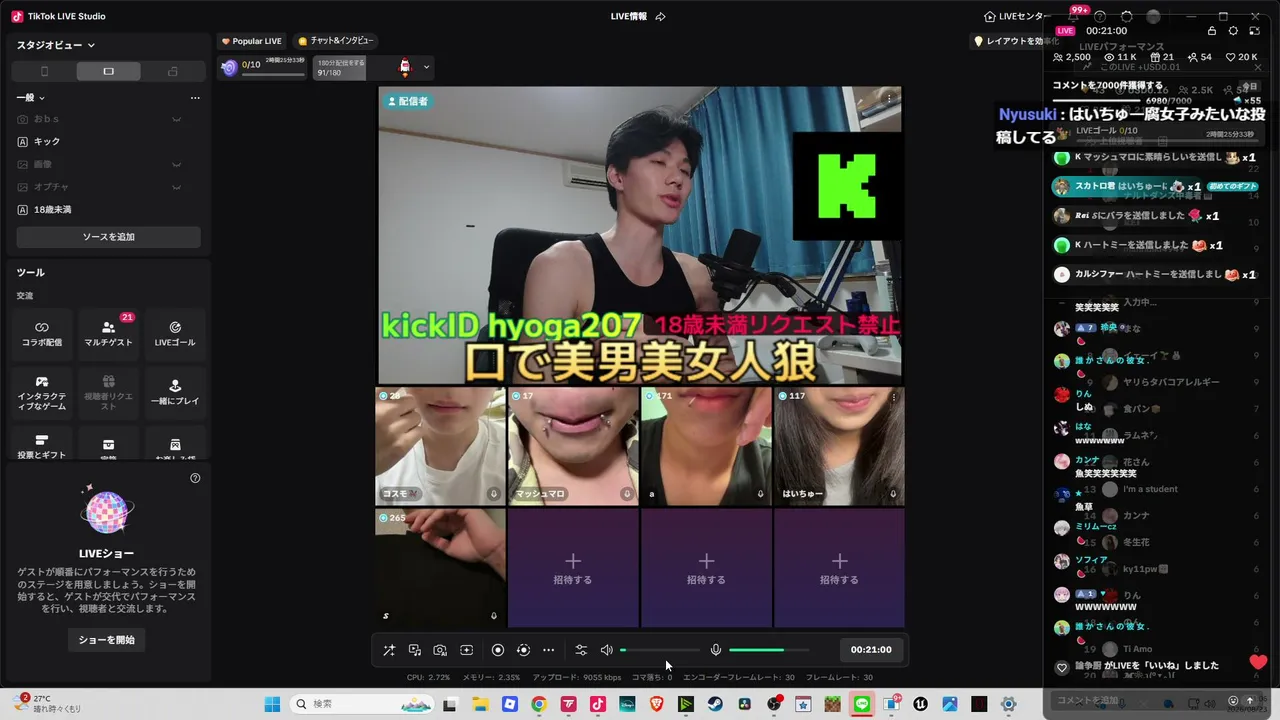Open three-dot menu on host video

[889, 99]
